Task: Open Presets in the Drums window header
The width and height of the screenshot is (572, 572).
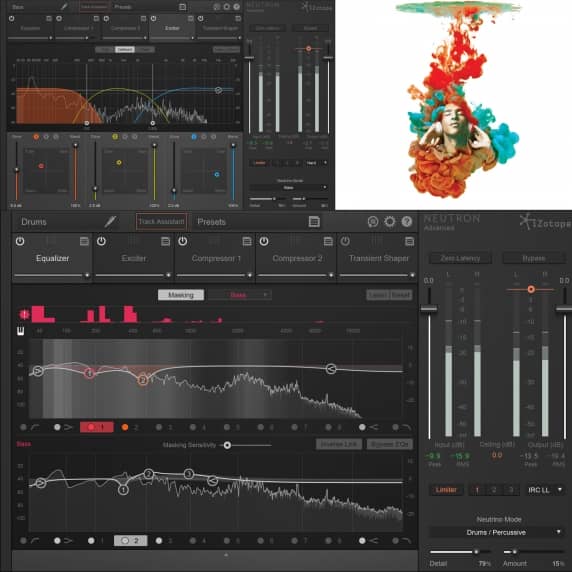Action: [x=212, y=222]
